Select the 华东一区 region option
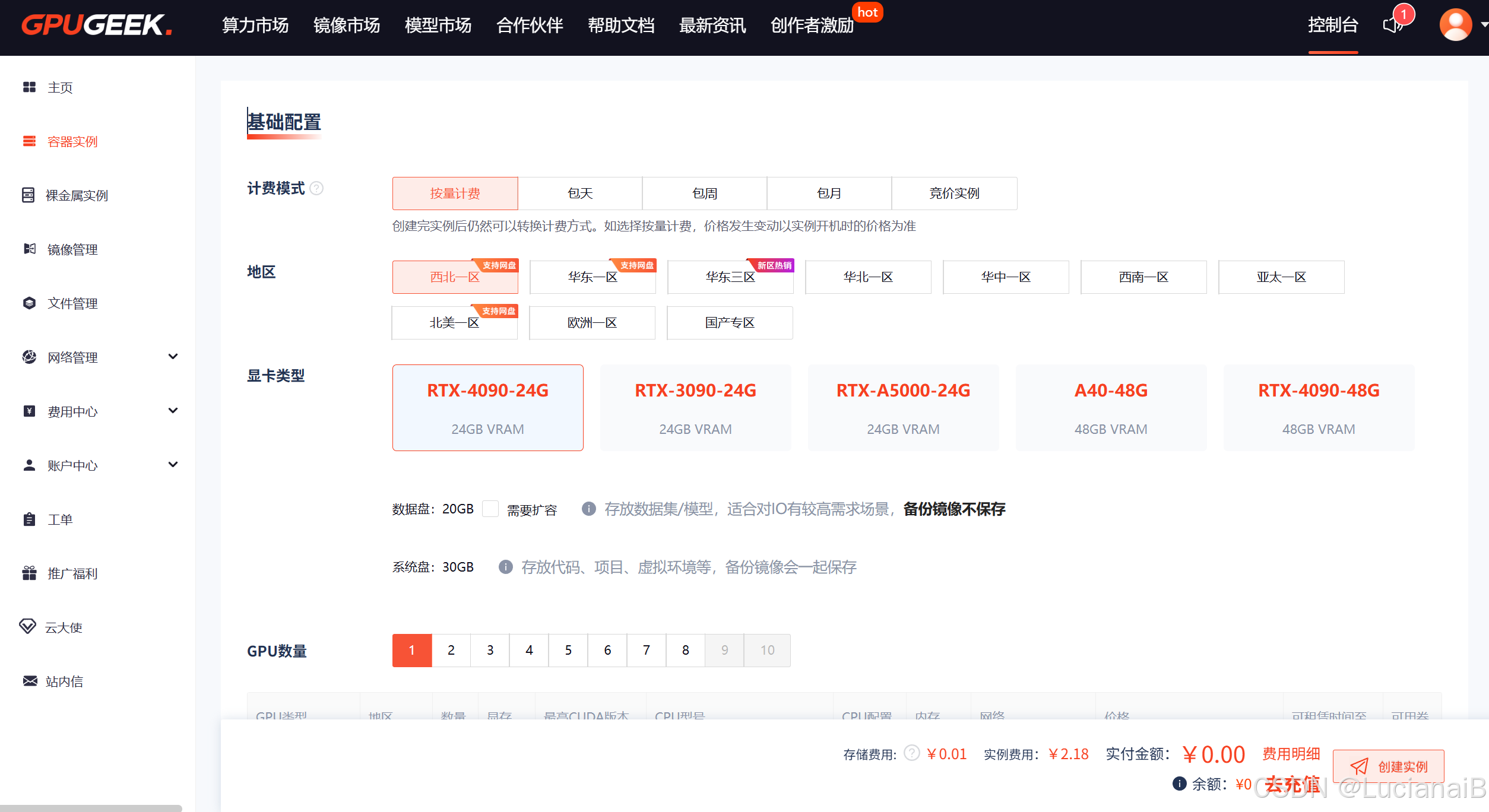This screenshot has height=812, width=1489. tap(592, 277)
